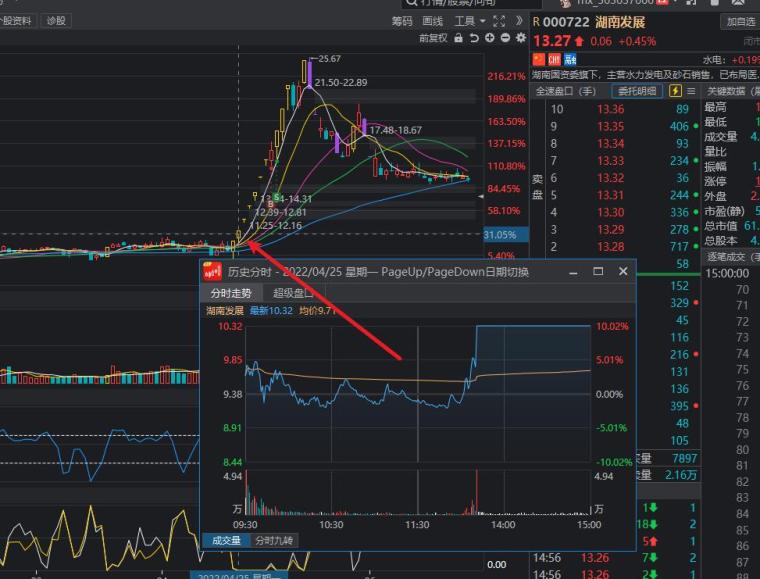The width and height of the screenshot is (760, 579).
Task: Click the 市盈(静) label in key data
Action: coord(724,211)
